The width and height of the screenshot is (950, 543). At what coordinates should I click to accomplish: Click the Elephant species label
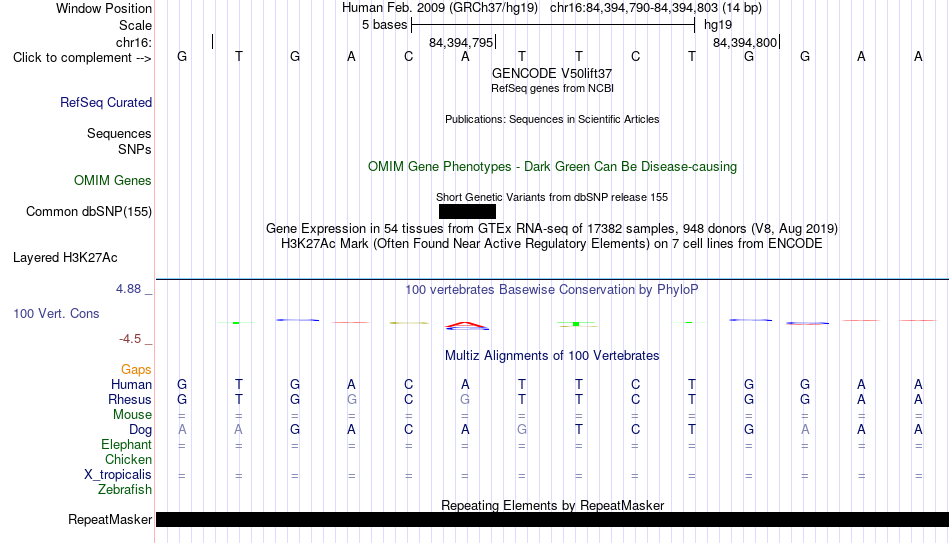point(127,444)
